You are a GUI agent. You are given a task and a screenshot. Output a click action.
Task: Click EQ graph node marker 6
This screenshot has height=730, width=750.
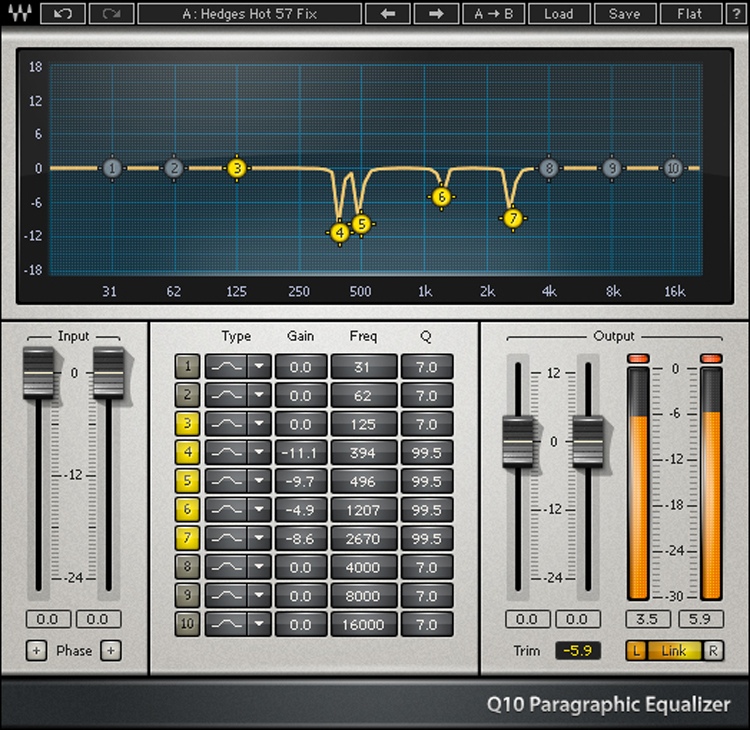click(x=442, y=197)
